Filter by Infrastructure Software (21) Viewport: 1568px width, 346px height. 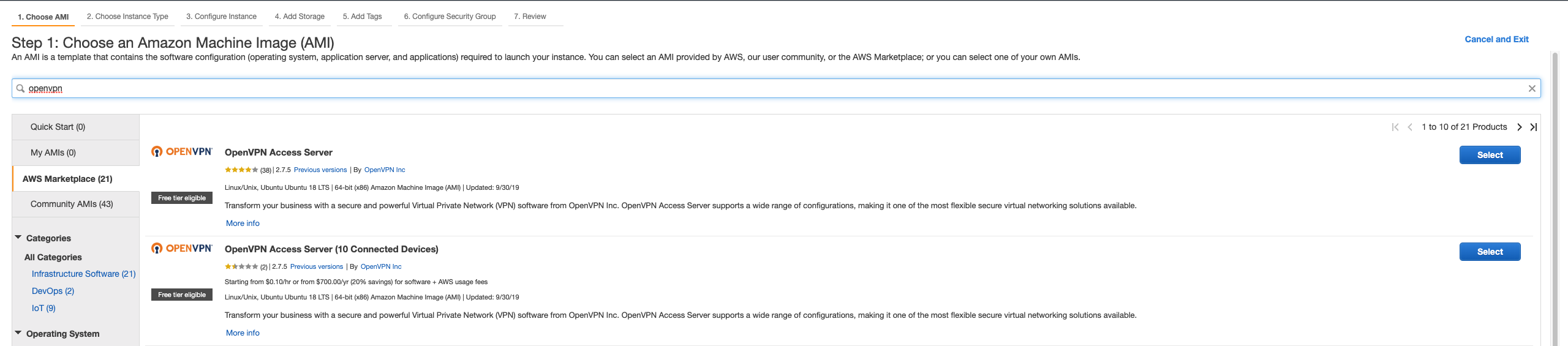[83, 274]
